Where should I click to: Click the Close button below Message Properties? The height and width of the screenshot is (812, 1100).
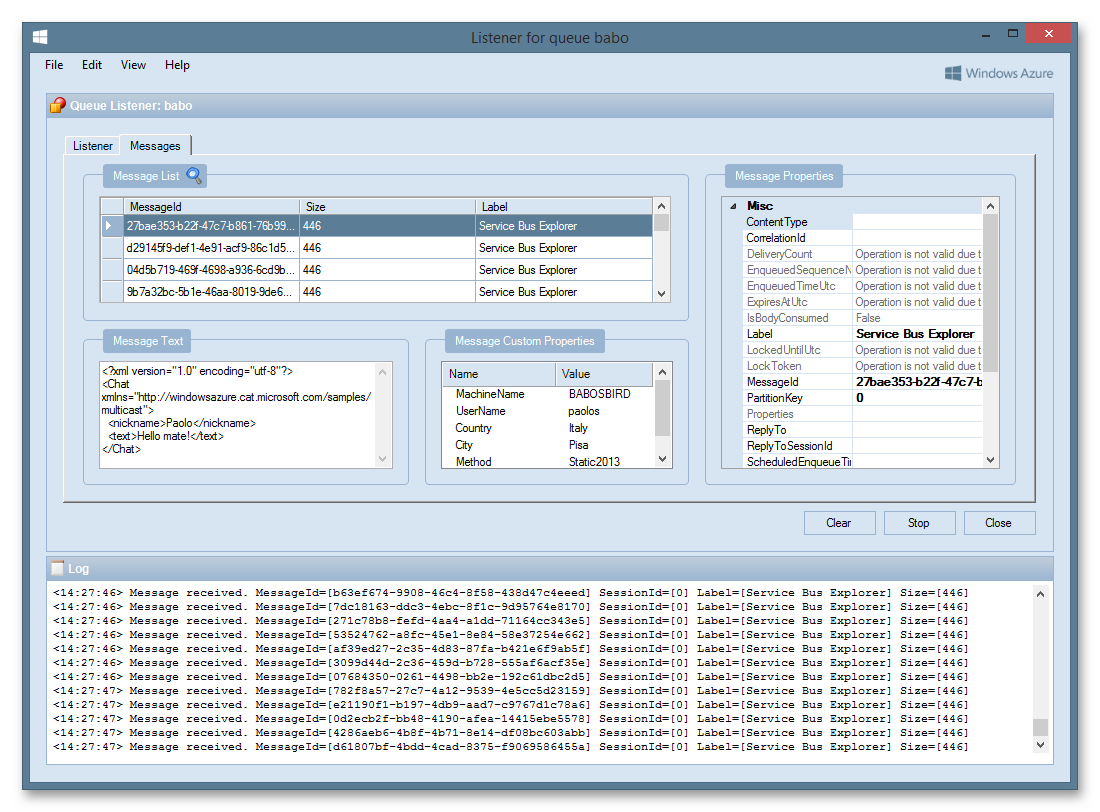pyautogui.click(x=998, y=523)
